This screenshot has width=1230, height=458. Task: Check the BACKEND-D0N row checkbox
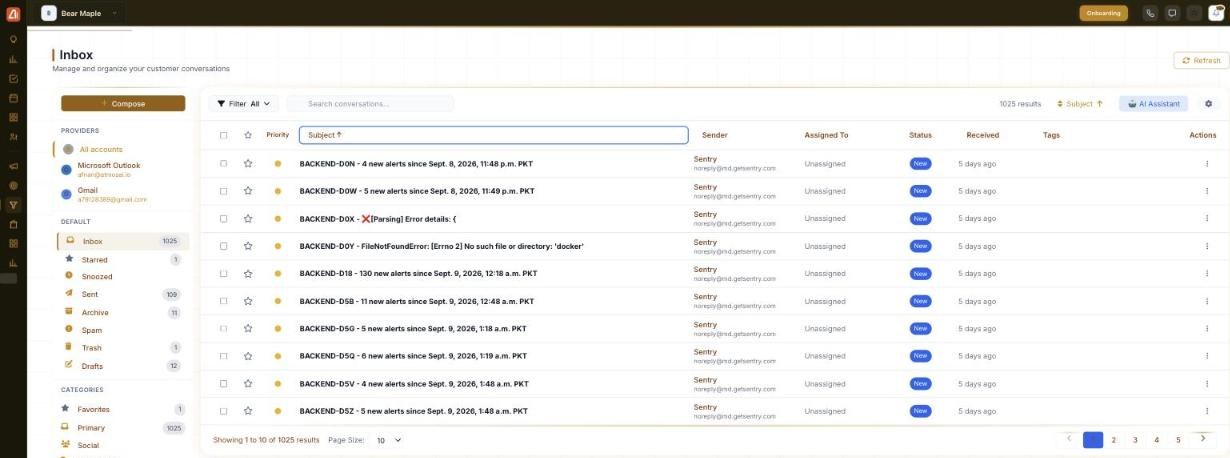(x=223, y=163)
